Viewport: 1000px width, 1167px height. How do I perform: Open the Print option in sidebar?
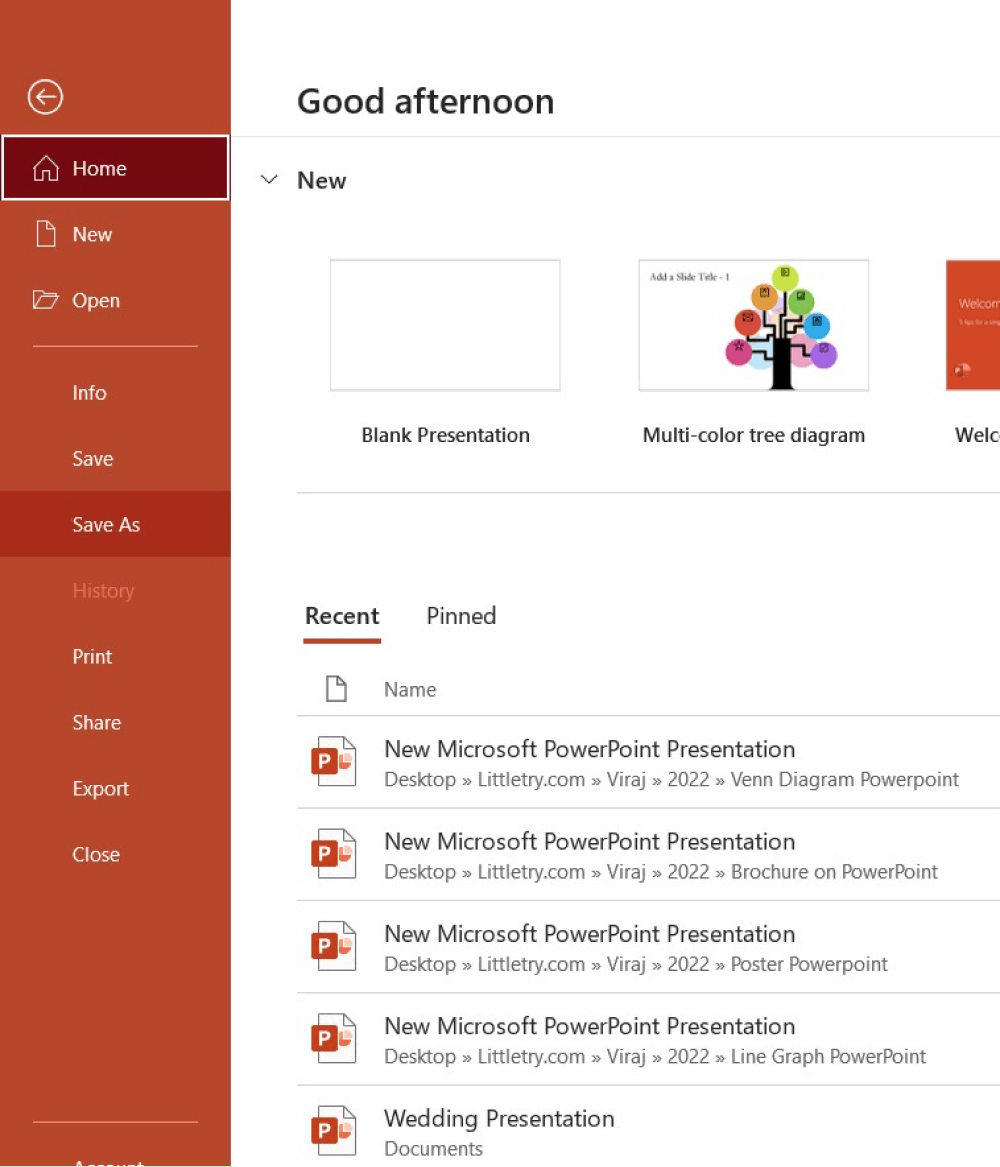coord(92,656)
